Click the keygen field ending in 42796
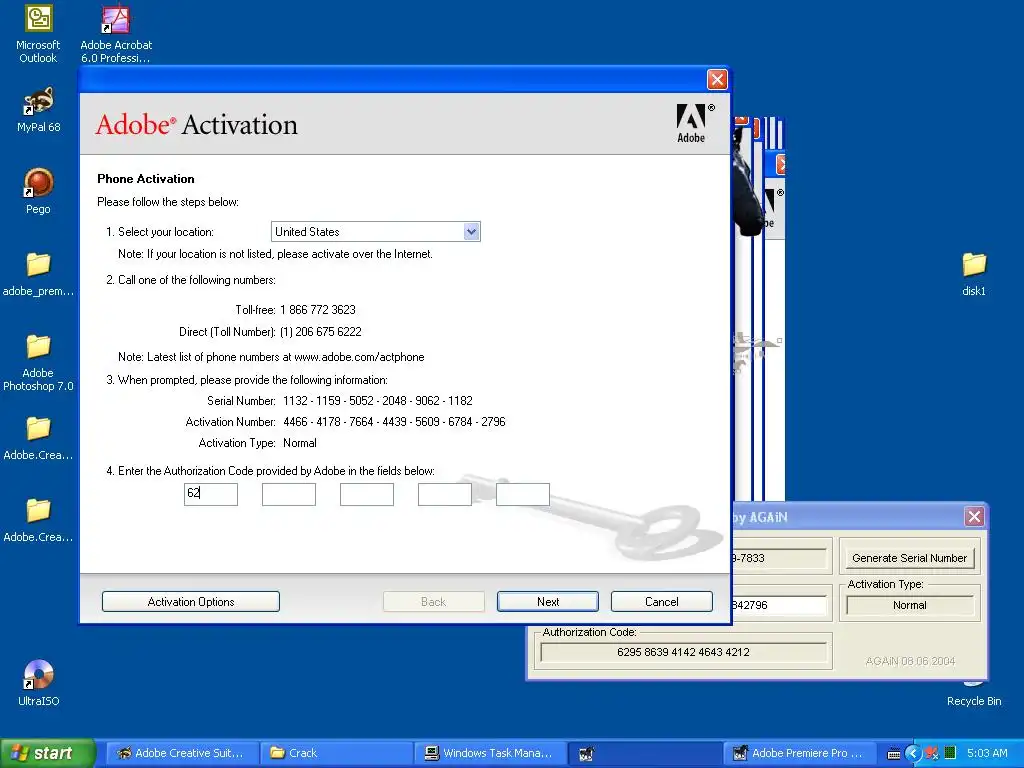Image resolution: width=1024 pixels, height=768 pixels. click(x=779, y=605)
